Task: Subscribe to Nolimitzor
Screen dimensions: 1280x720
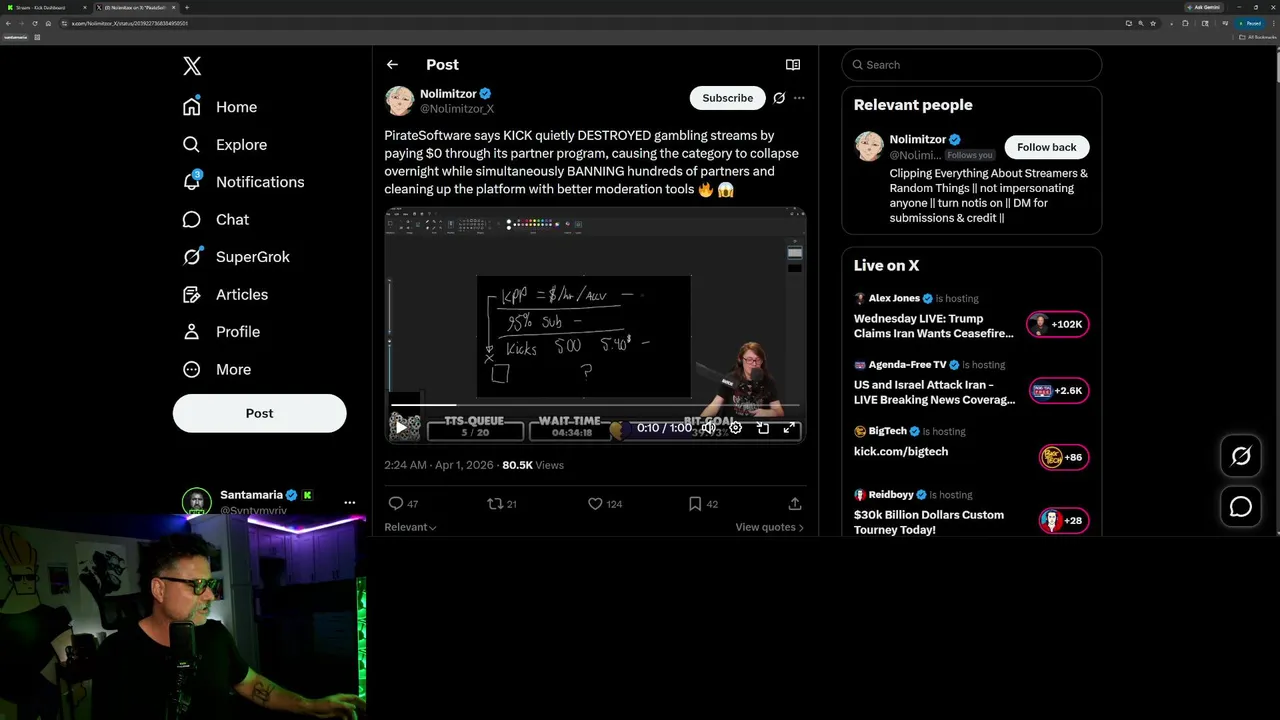Action: (727, 98)
